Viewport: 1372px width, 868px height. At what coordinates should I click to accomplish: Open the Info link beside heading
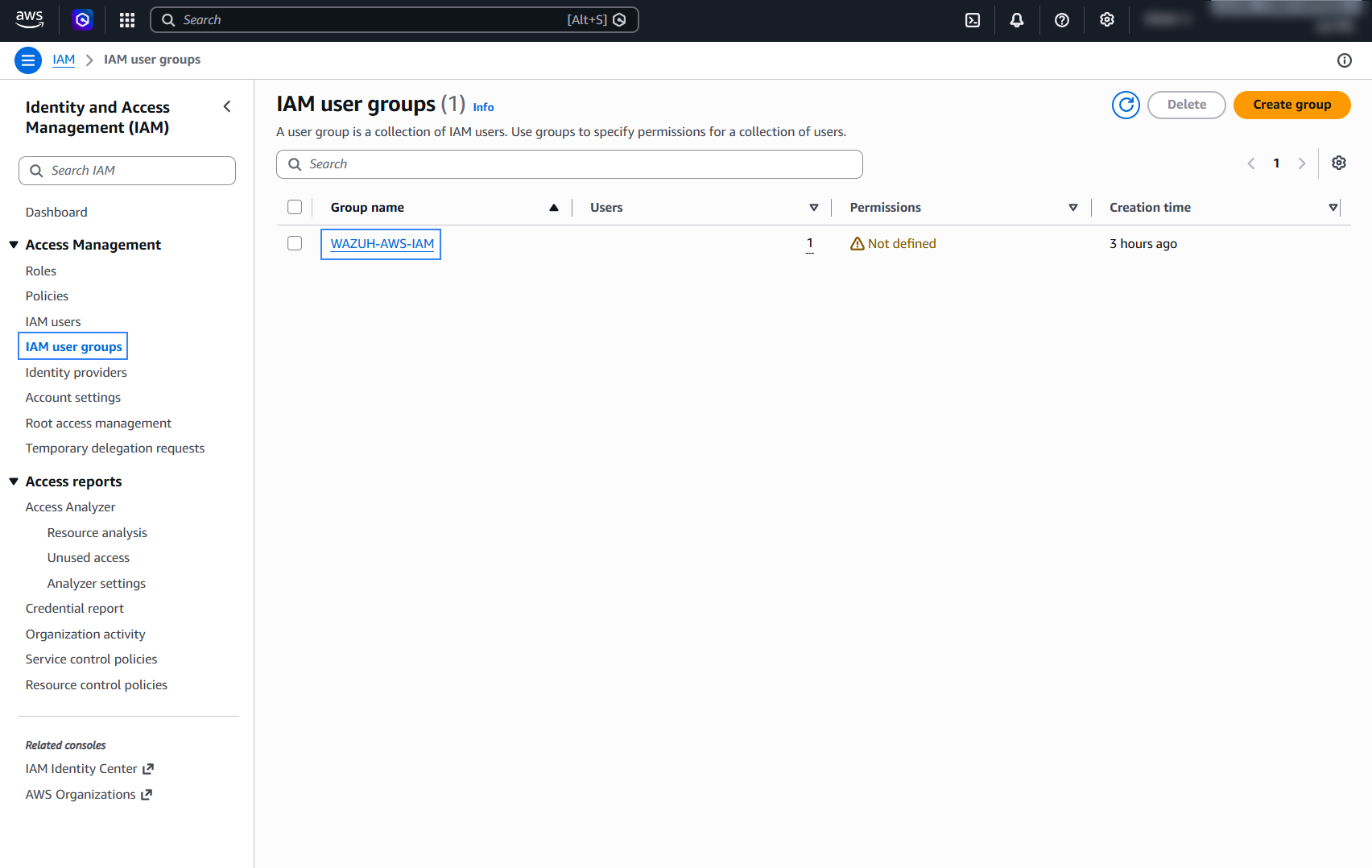(483, 107)
